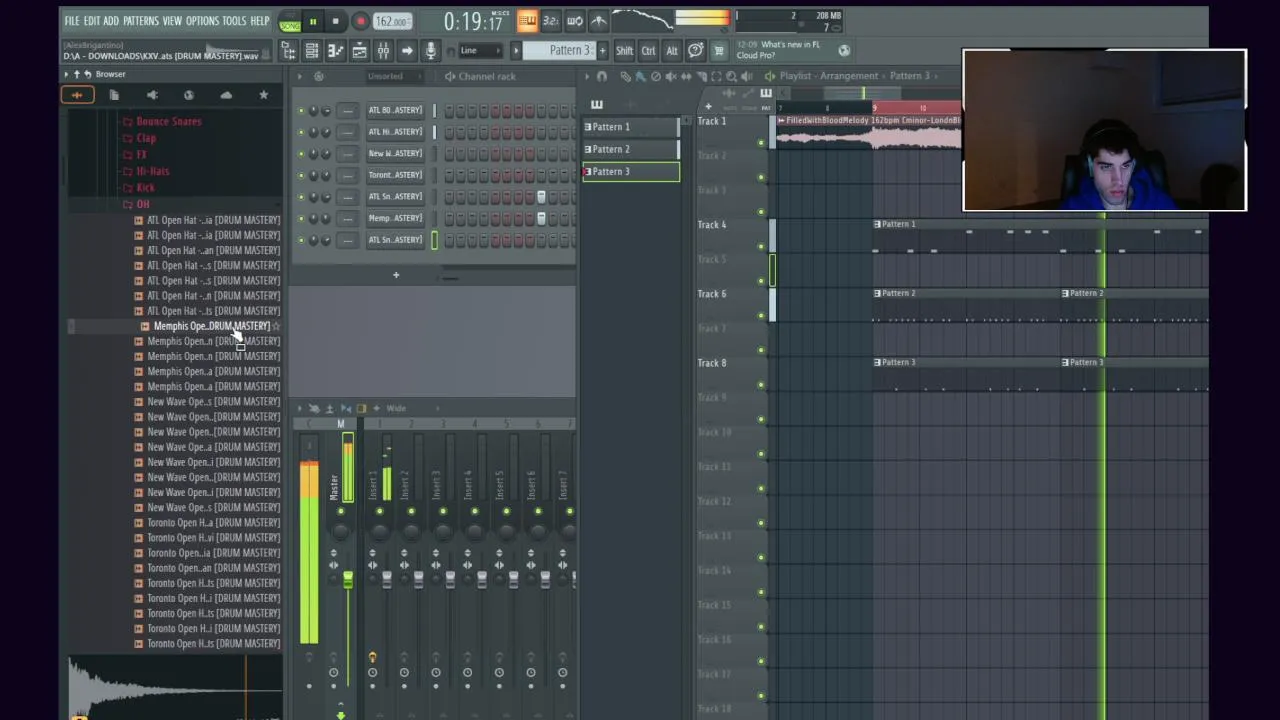
Task: Open the ADD menu
Action: (111, 21)
